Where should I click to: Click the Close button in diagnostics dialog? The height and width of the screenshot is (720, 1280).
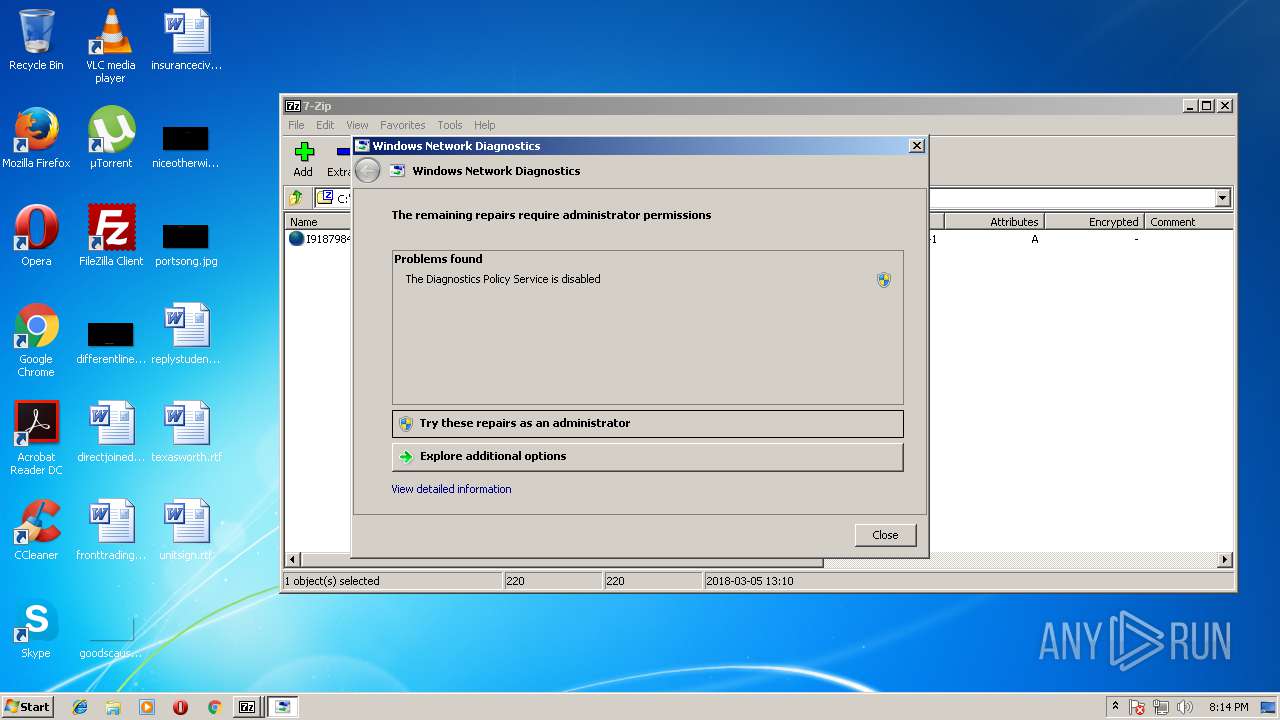coord(885,535)
